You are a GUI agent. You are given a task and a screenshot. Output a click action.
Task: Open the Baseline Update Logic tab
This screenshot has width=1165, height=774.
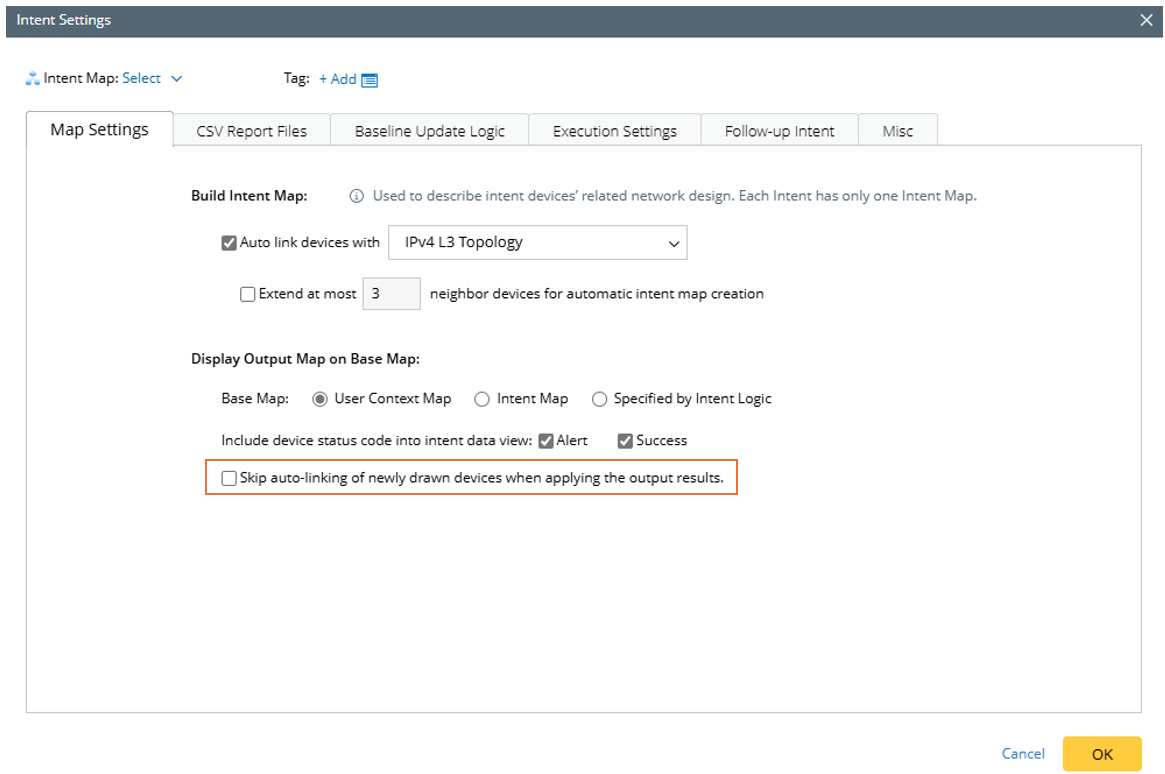(x=429, y=131)
